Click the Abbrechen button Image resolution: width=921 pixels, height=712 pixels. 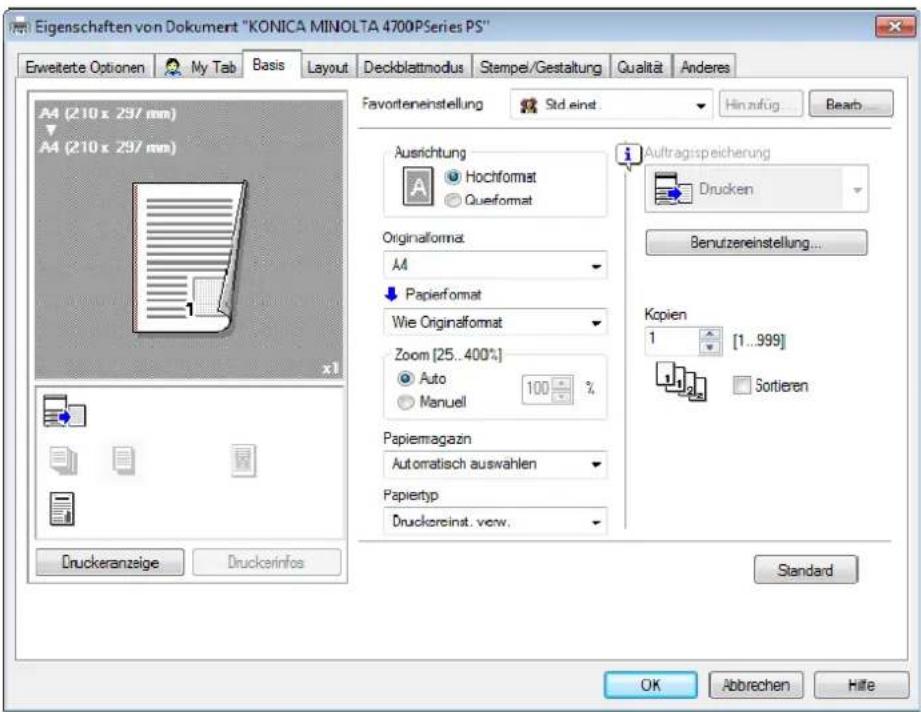(x=756, y=685)
